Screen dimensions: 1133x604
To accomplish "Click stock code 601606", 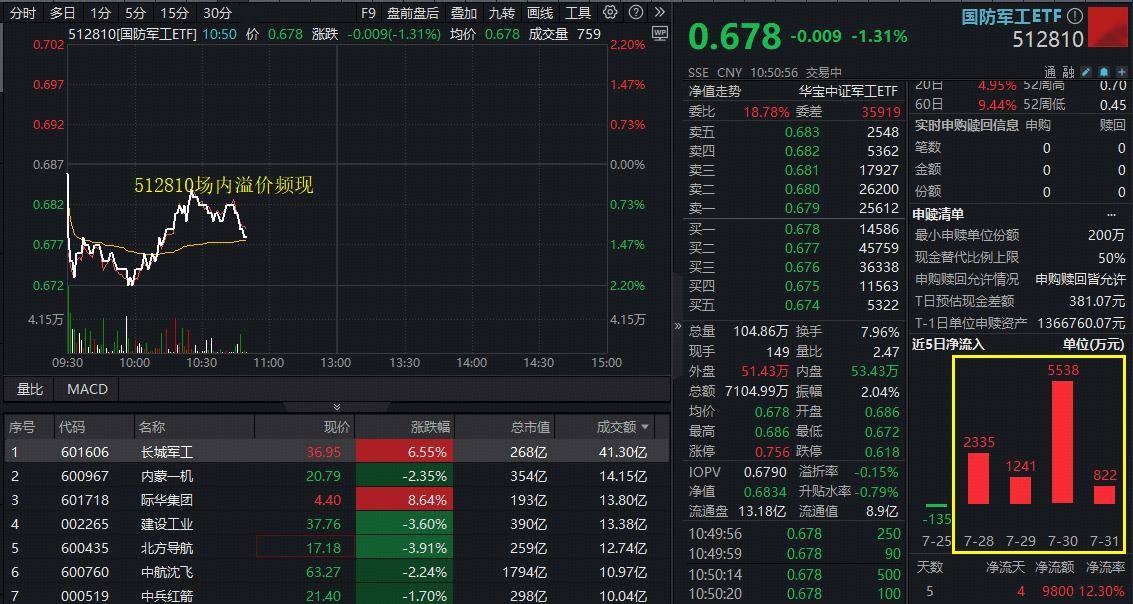I will (x=85, y=453).
